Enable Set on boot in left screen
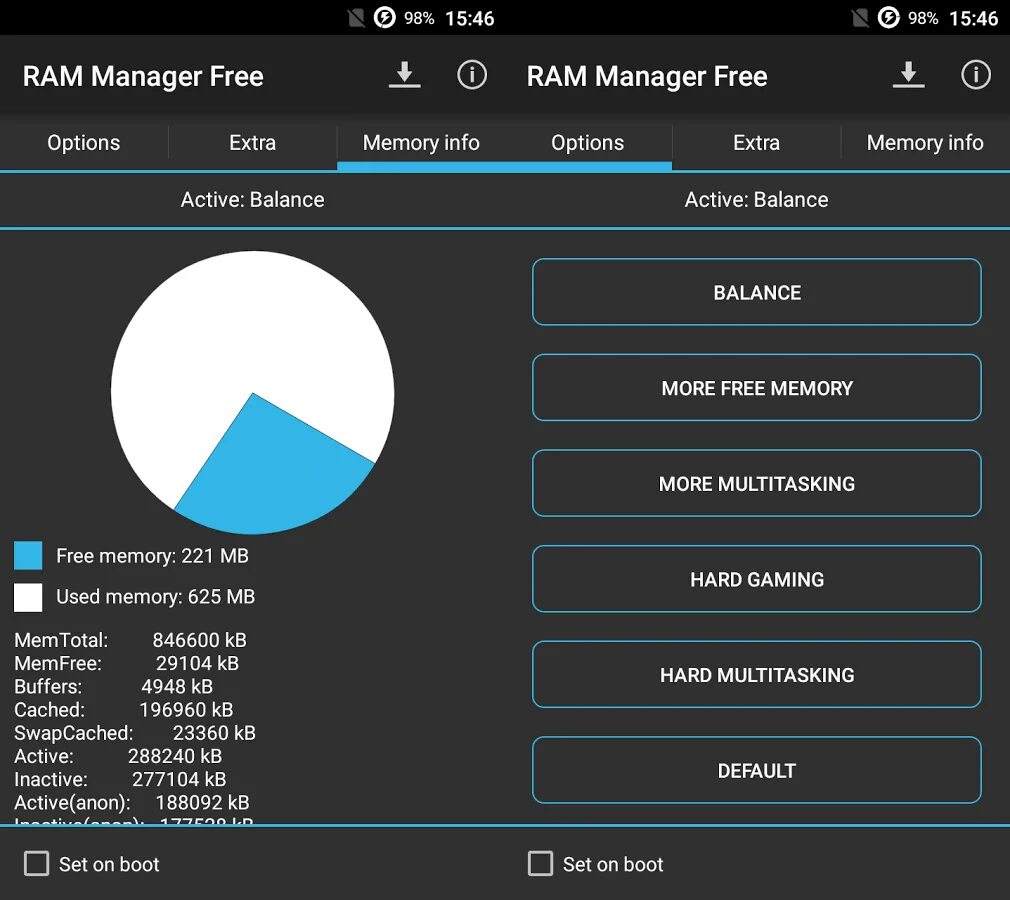Viewport: 1010px width, 900px height. pos(36,863)
